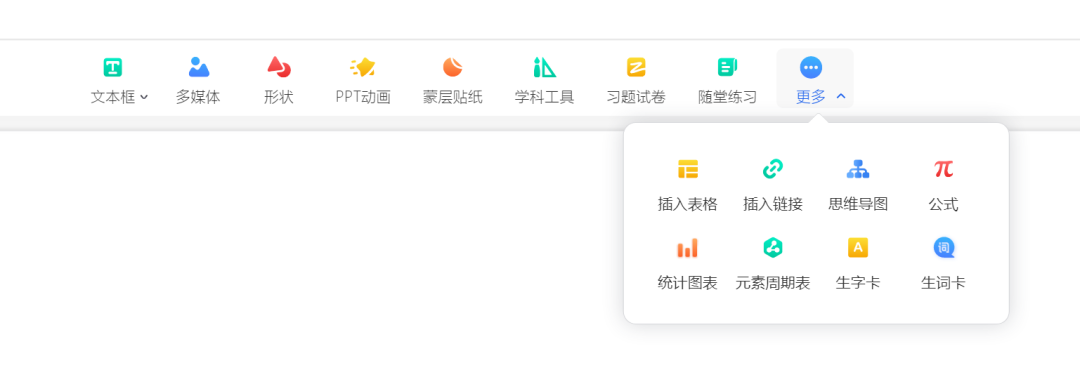Choose 统计图表 statistics chart
This screenshot has width=1080, height=370.
[687, 265]
